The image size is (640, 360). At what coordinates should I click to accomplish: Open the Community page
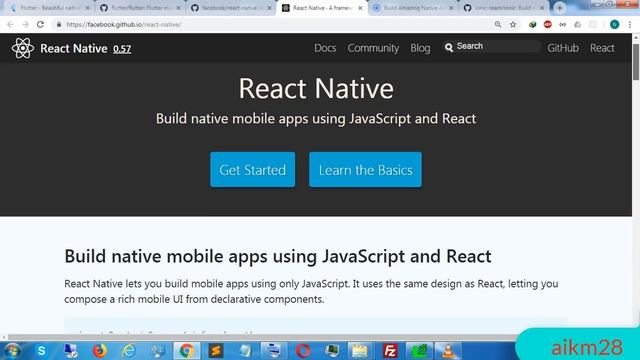(373, 48)
